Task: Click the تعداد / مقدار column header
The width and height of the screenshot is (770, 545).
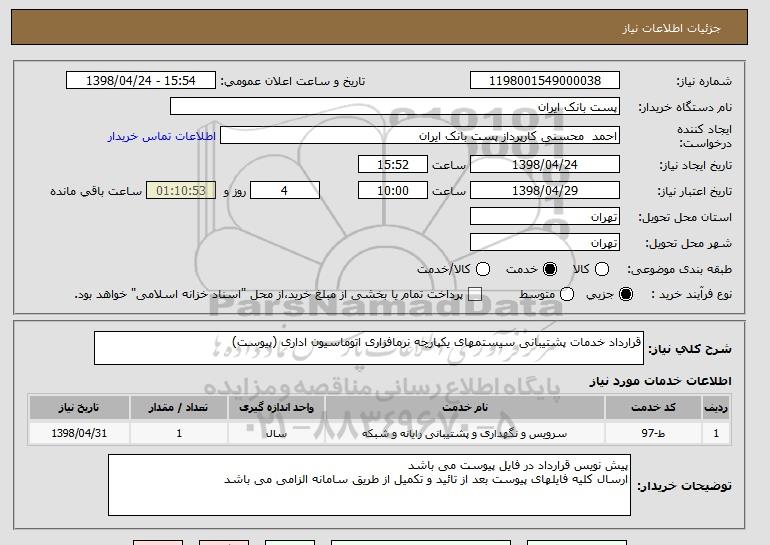Action: click(179, 408)
